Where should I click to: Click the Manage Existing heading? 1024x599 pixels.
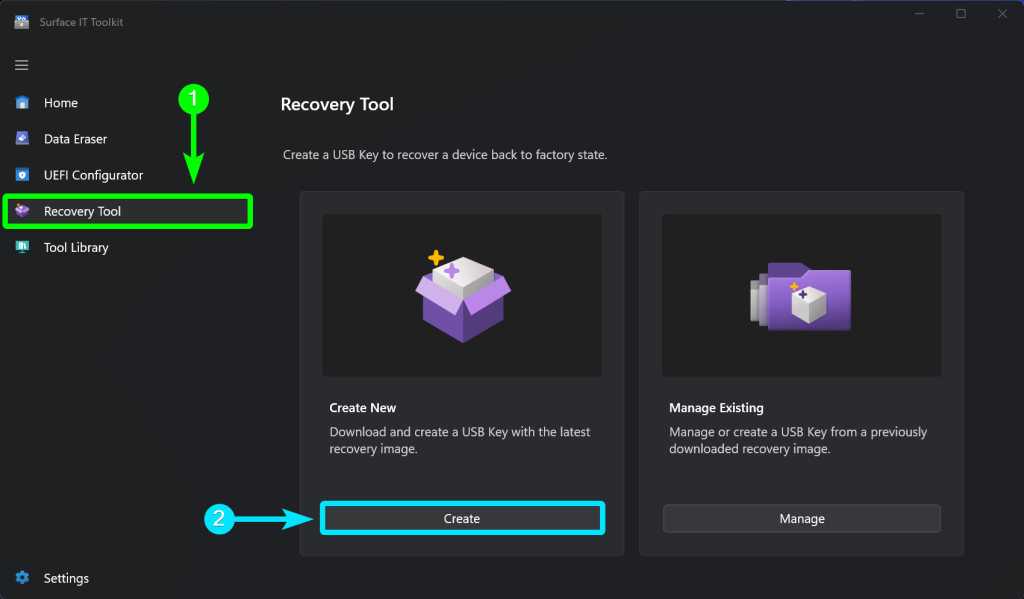point(716,408)
